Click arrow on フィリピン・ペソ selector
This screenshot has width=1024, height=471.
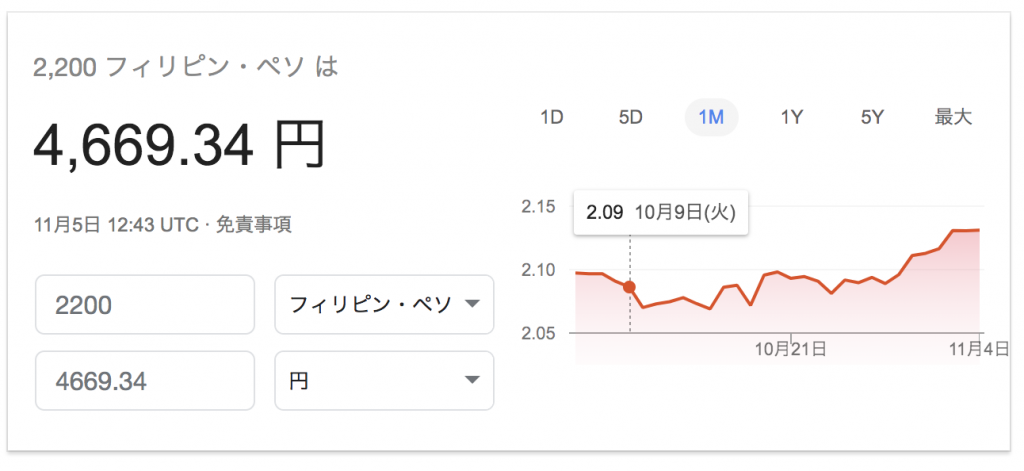(472, 304)
